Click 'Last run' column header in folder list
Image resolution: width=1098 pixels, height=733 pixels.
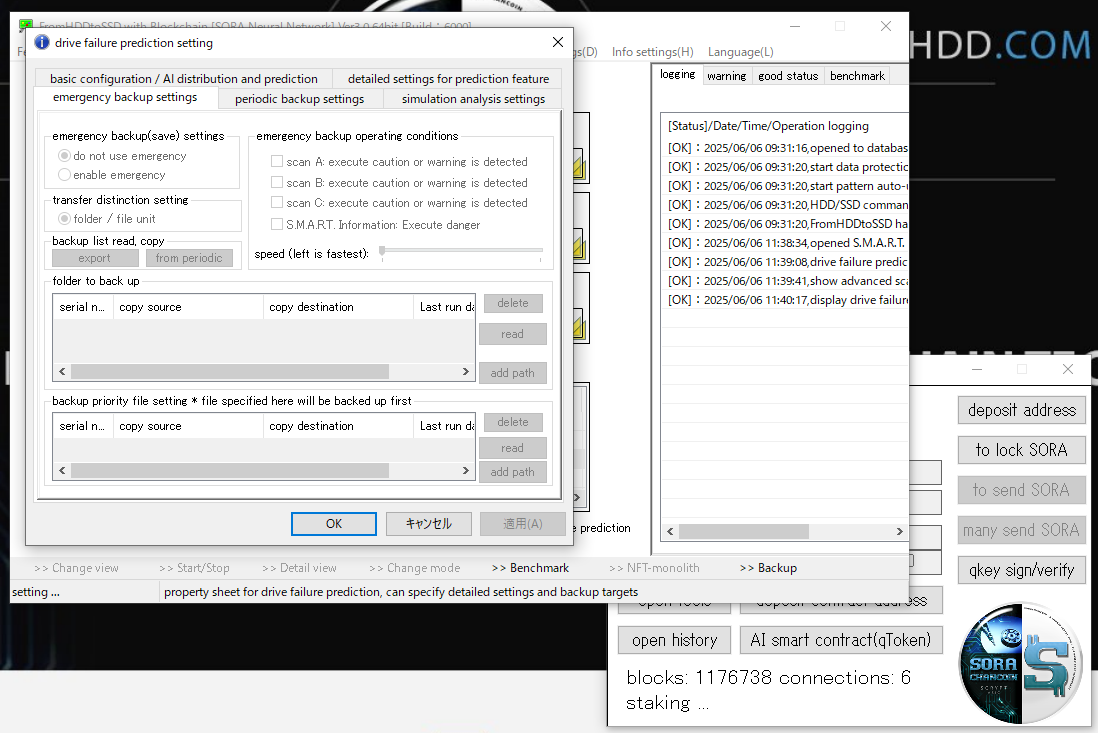pyautogui.click(x=445, y=307)
